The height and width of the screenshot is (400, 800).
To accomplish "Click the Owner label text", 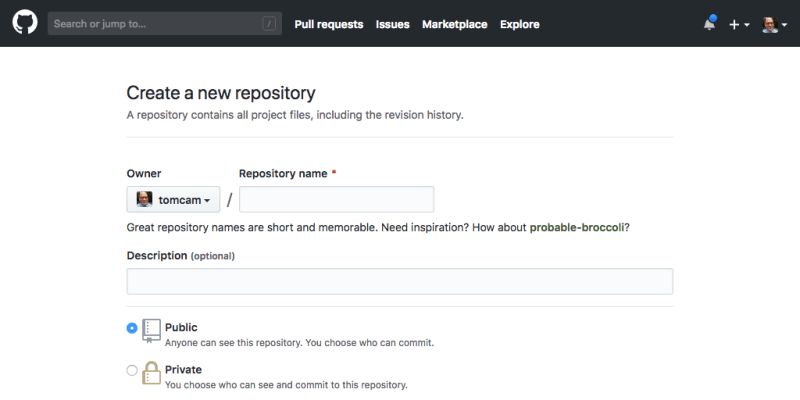I will point(144,173).
